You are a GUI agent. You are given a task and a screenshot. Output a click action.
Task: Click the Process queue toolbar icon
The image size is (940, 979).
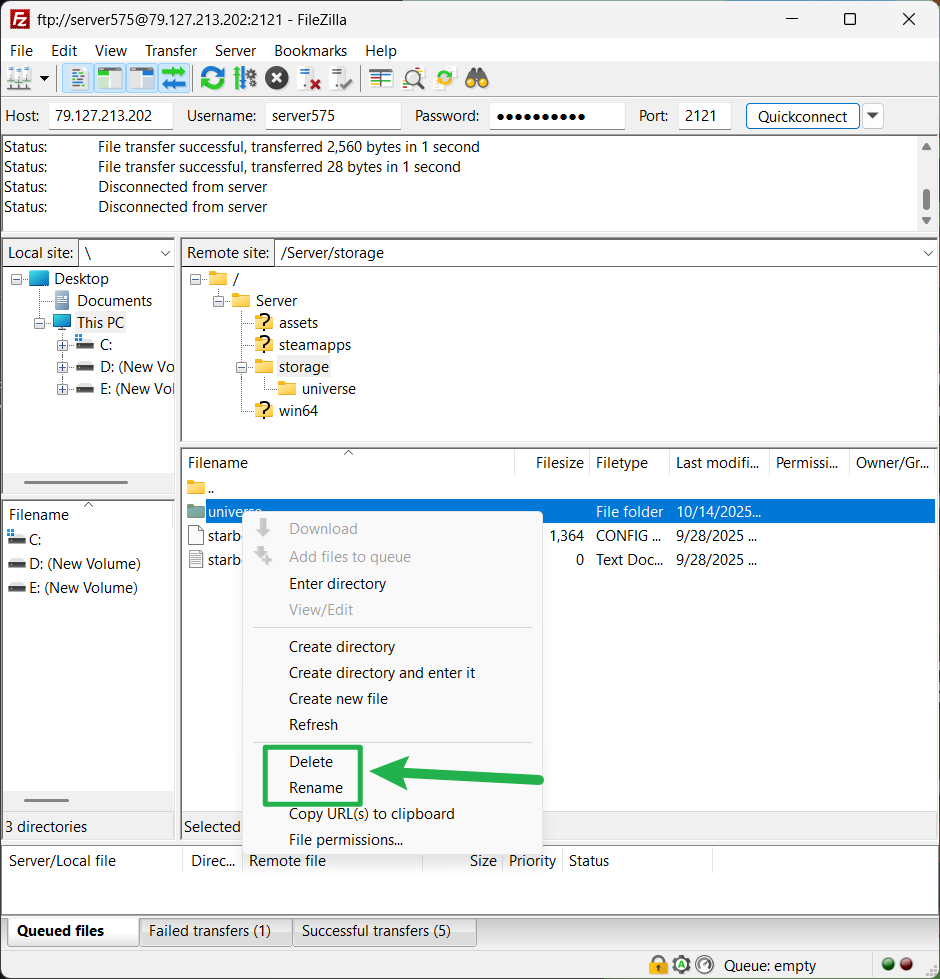click(245, 78)
